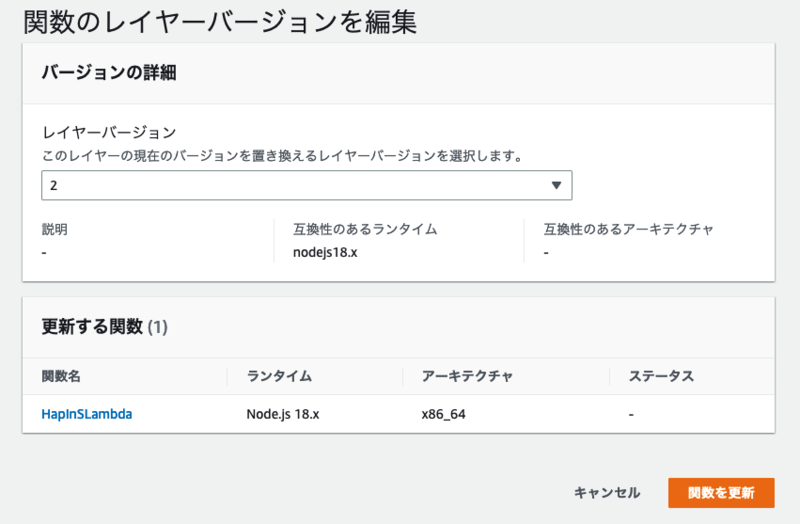Select the ステータス column header

661,376
